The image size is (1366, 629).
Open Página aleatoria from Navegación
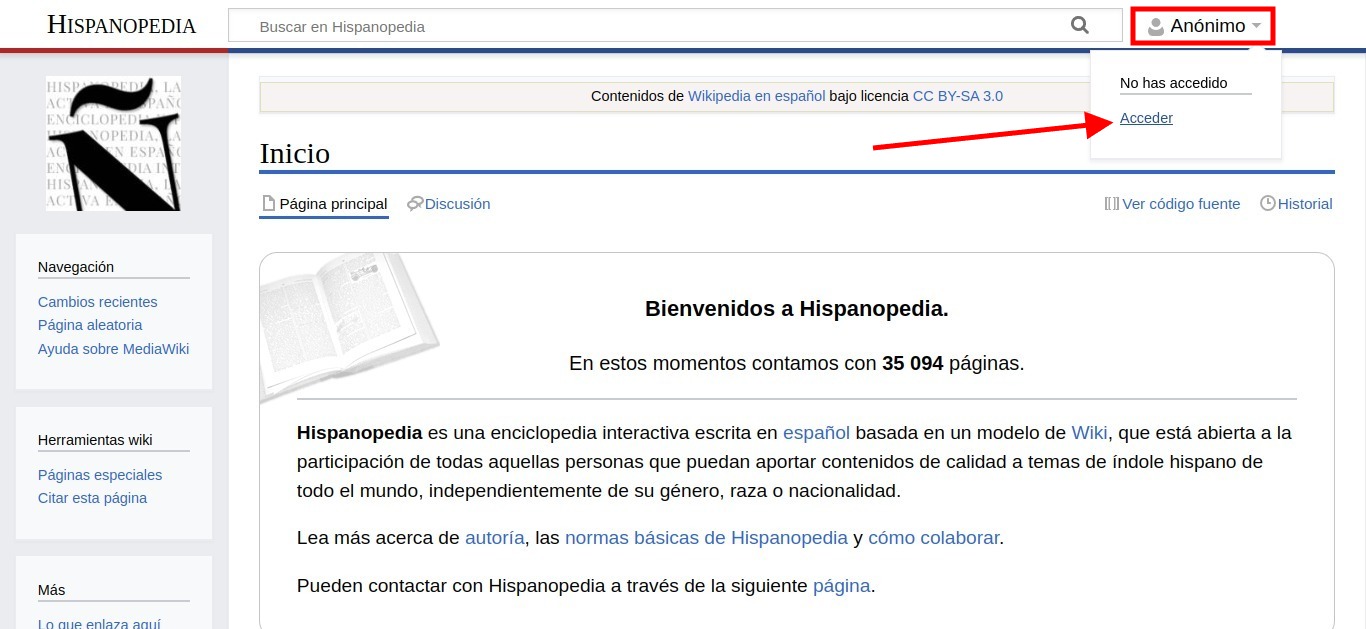(90, 325)
